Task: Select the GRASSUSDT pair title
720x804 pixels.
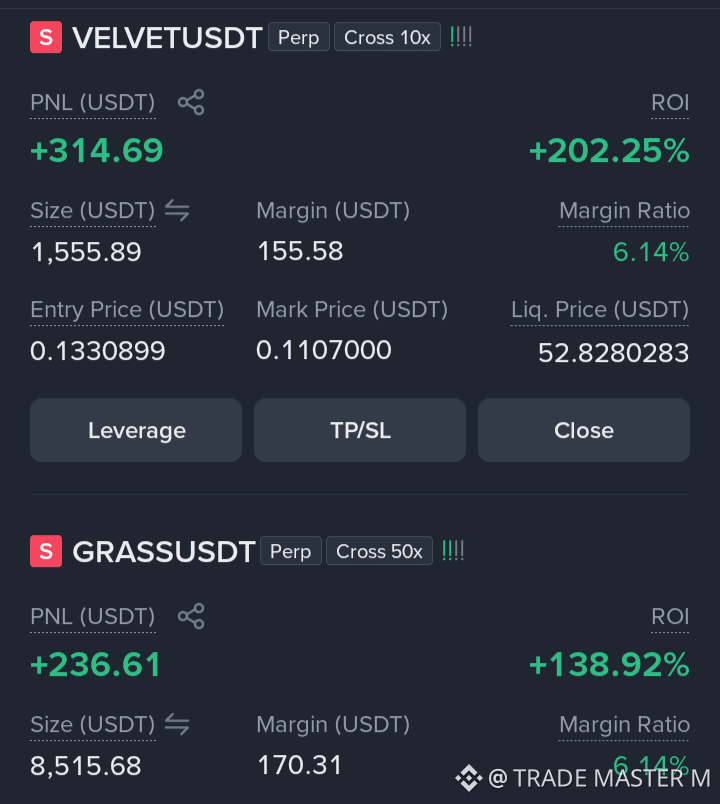Action: [x=164, y=551]
